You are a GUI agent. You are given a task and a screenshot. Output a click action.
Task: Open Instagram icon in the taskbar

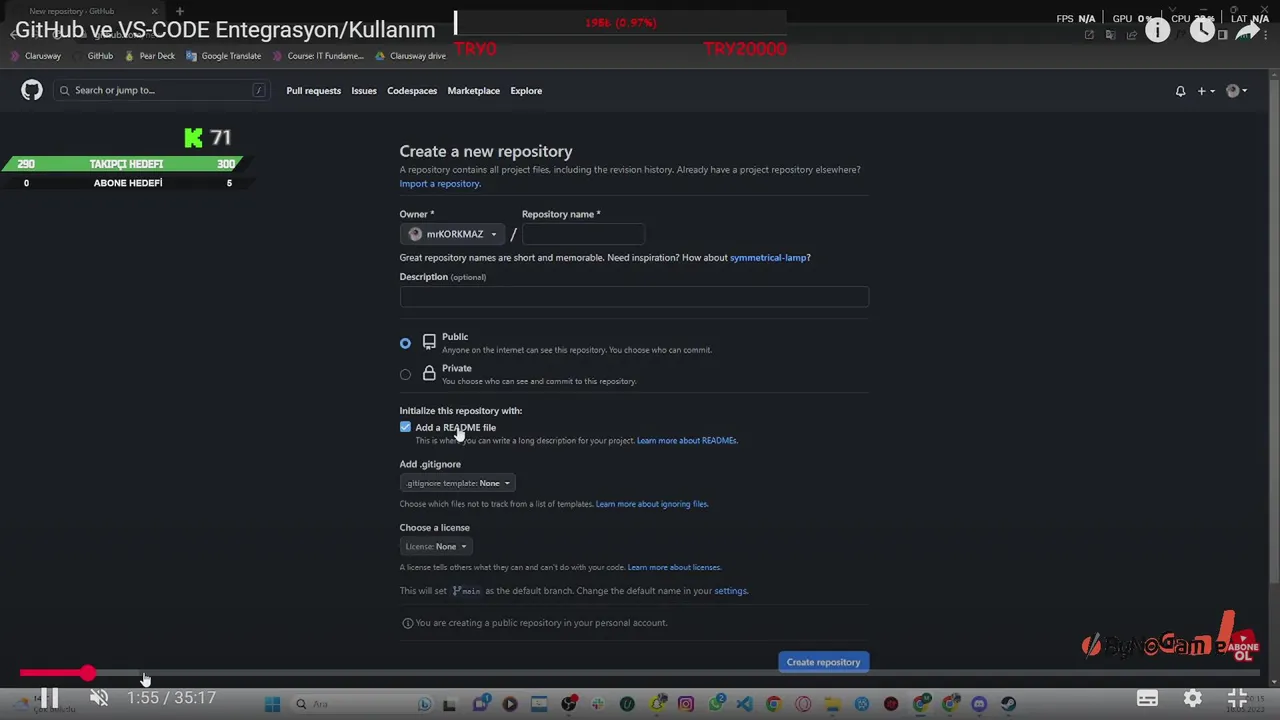[x=686, y=704]
